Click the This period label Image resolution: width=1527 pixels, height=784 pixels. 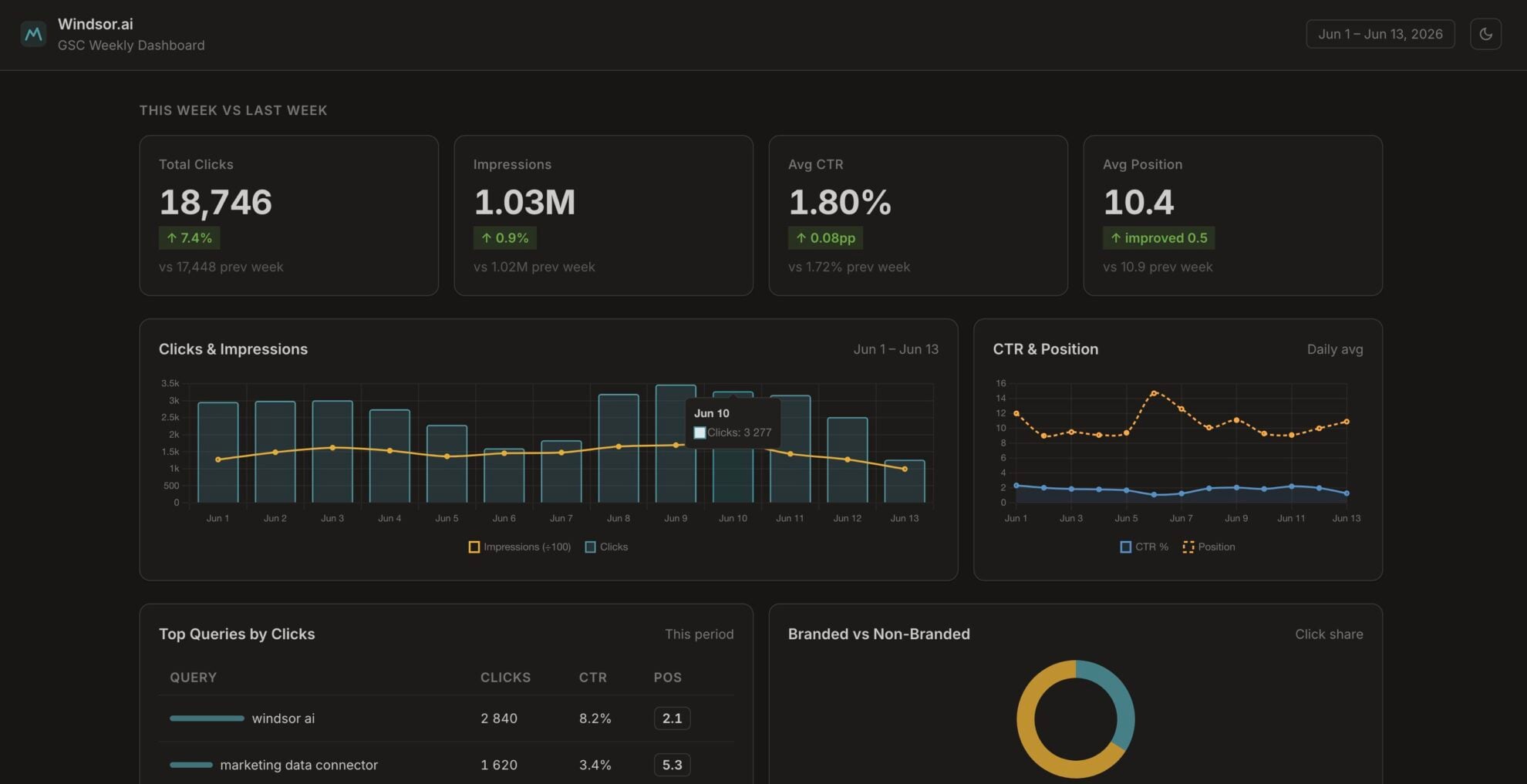(x=699, y=634)
